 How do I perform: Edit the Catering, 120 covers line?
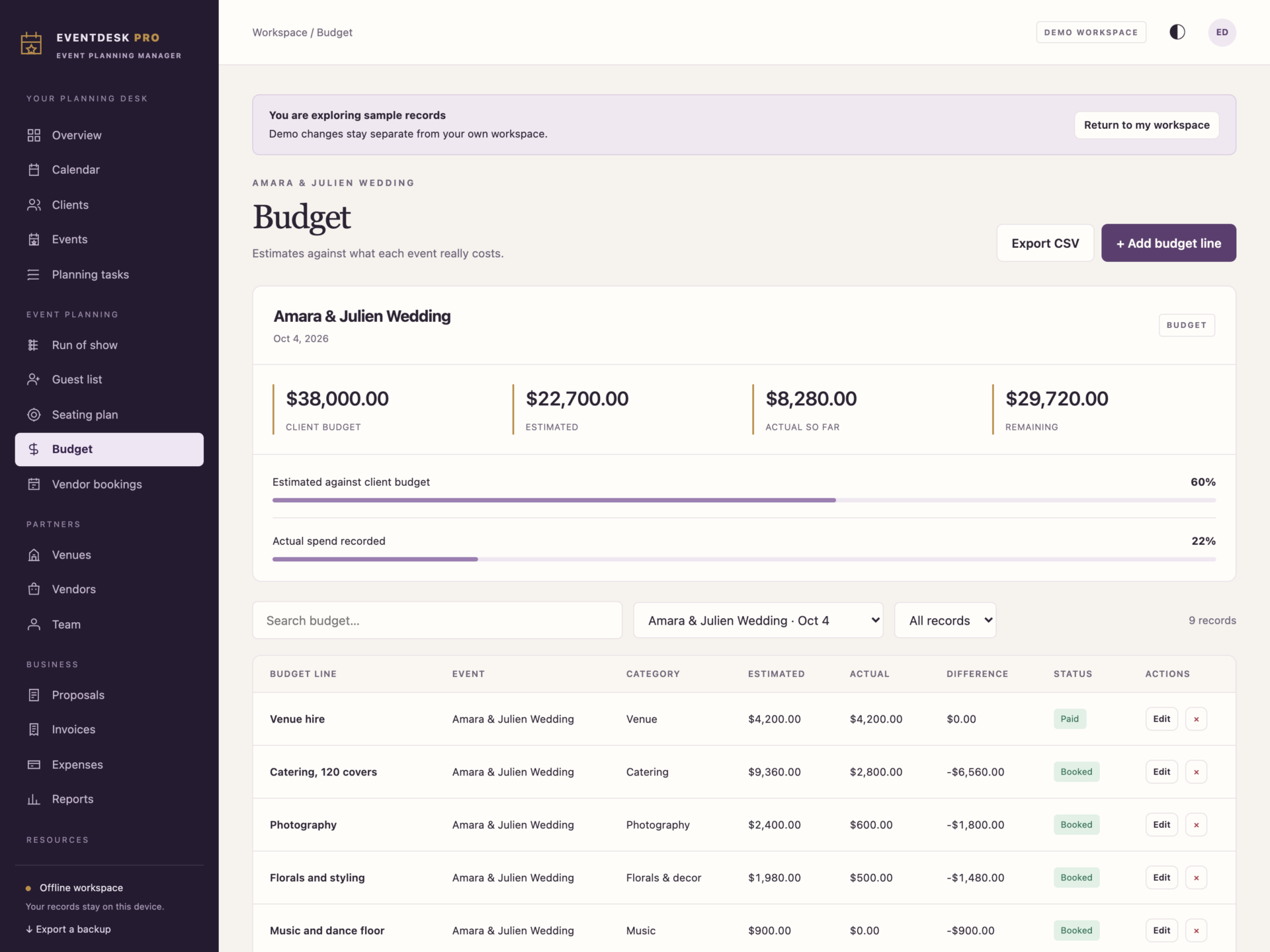coord(1162,772)
